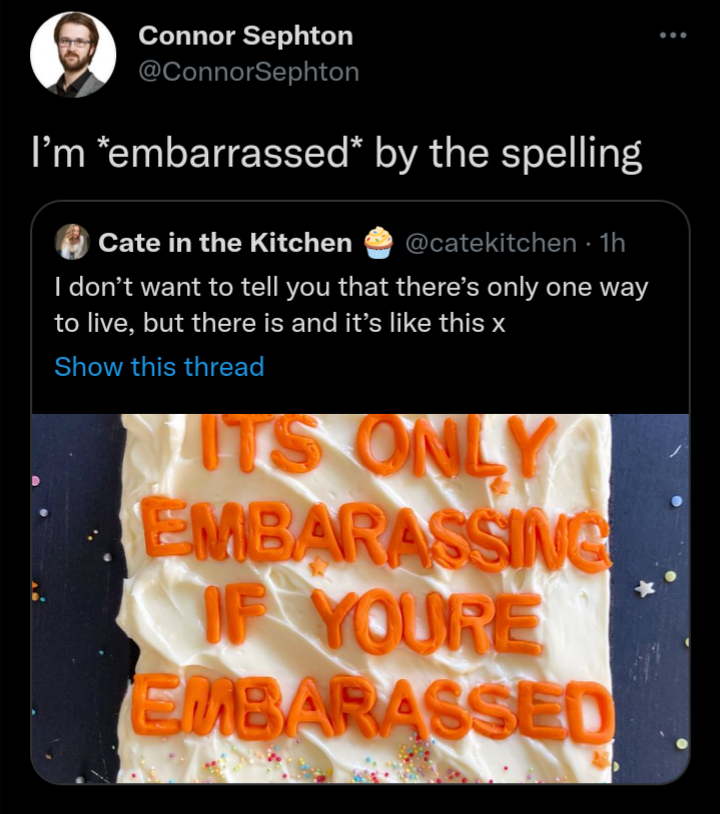Viewport: 720px width, 814px height.
Task: Click the Cate in the Kitchen name
Action: click(225, 242)
